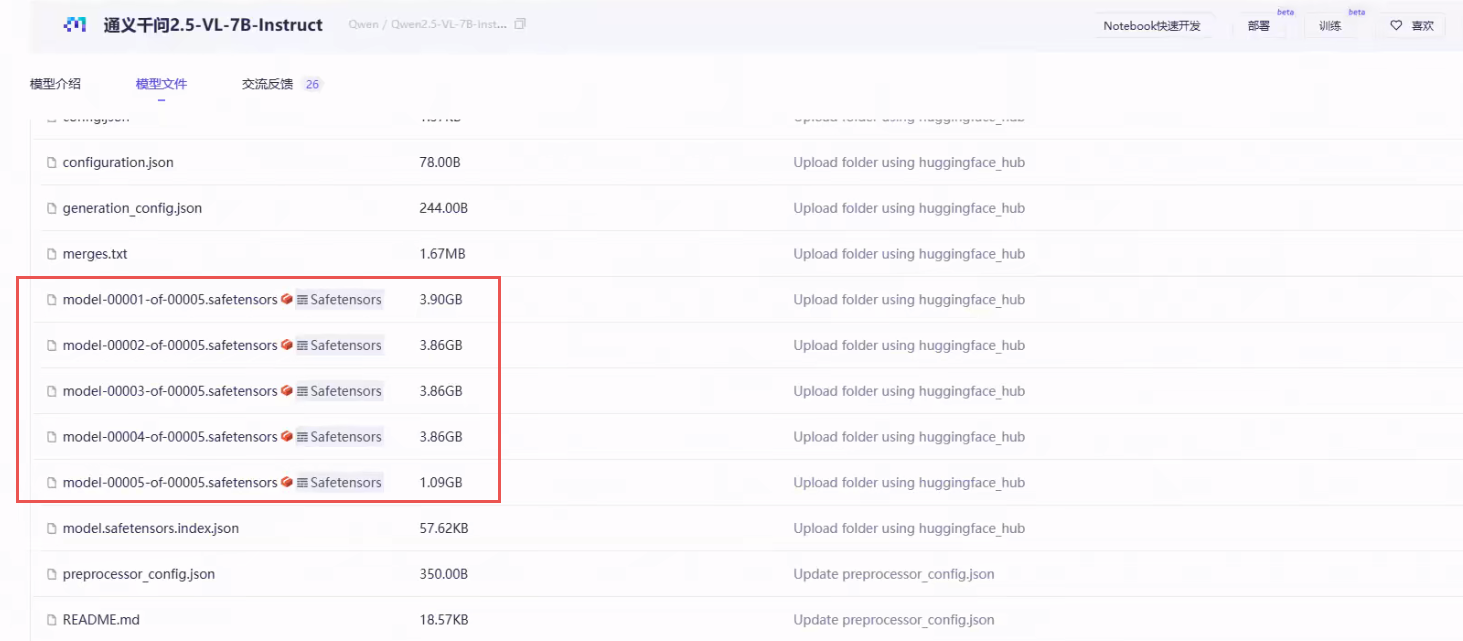
Task: Click the Notebook快速开发 button
Action: coord(1152,26)
